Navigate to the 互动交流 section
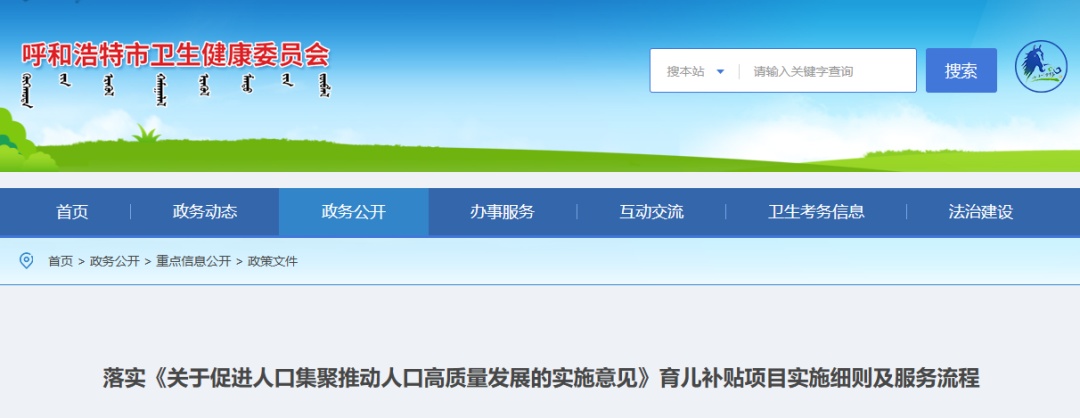The image size is (1080, 418). tap(651, 212)
